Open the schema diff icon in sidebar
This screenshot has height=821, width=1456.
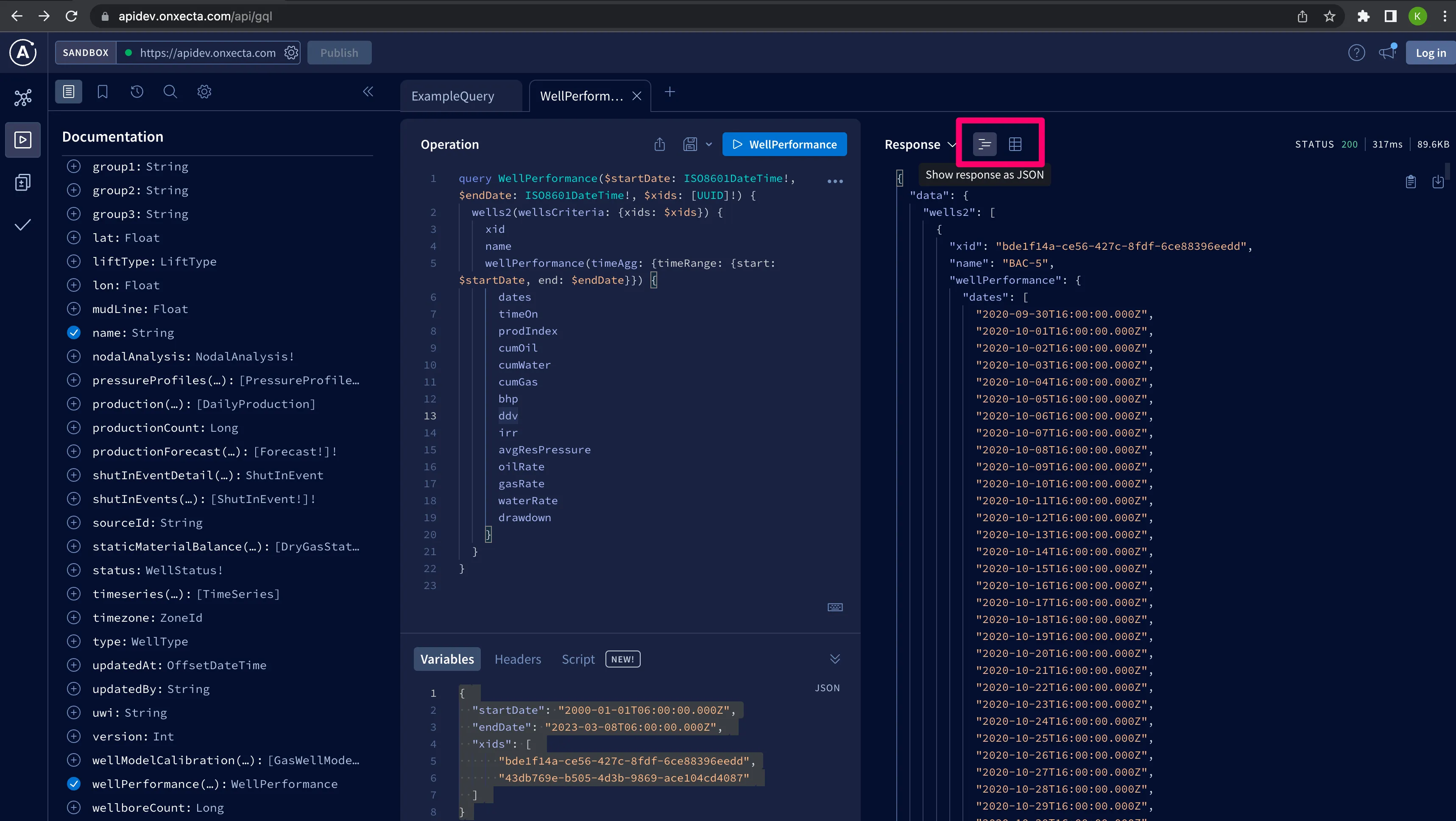22,182
